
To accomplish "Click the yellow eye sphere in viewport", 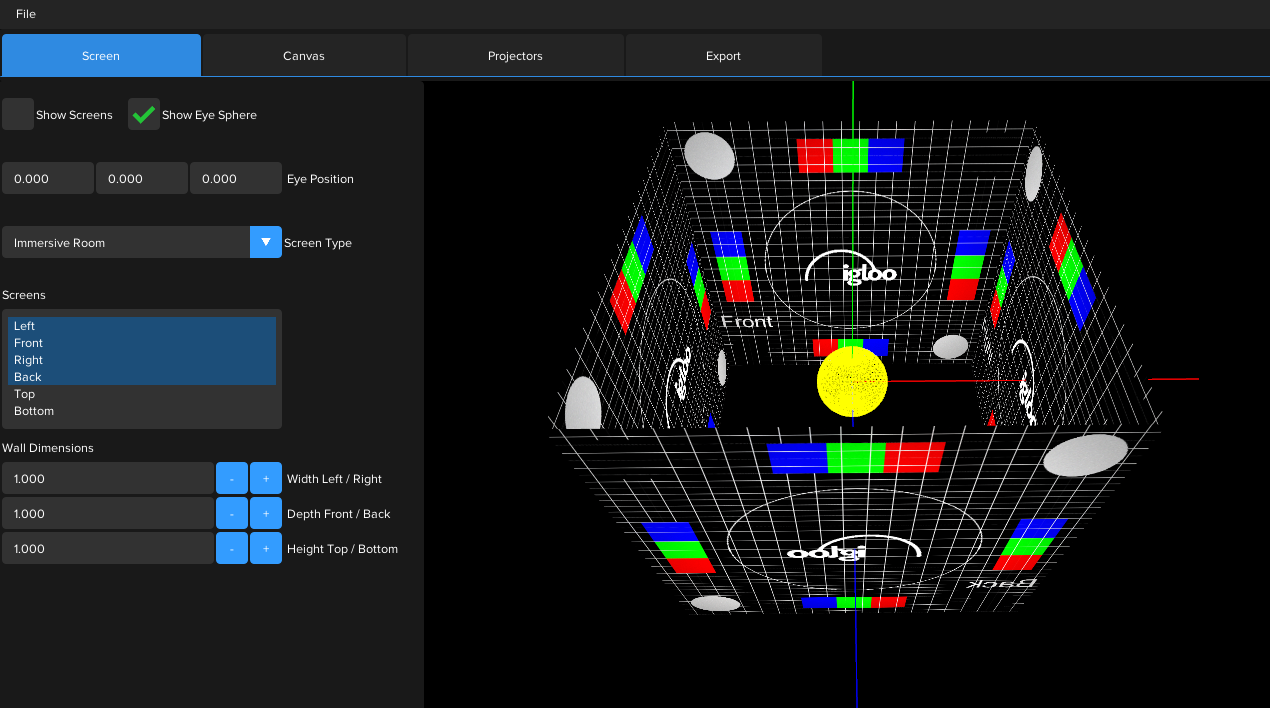I will [x=852, y=383].
